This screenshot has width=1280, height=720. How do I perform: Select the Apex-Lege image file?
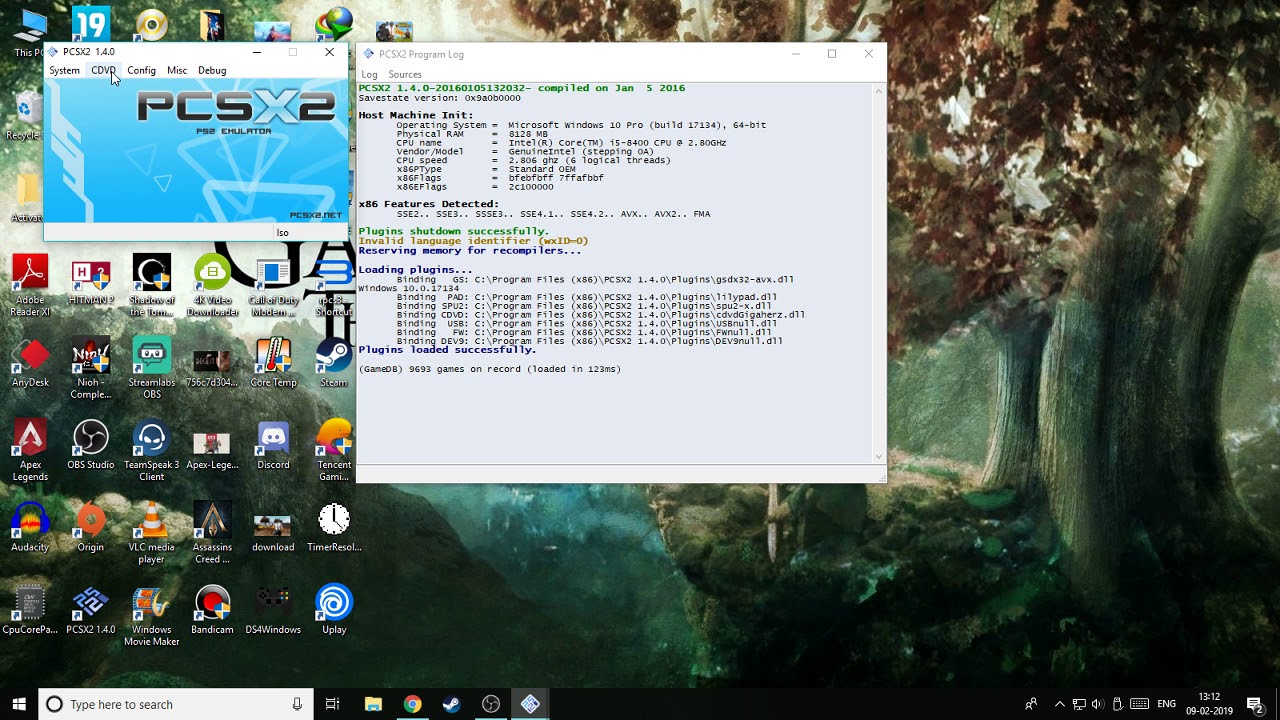212,445
